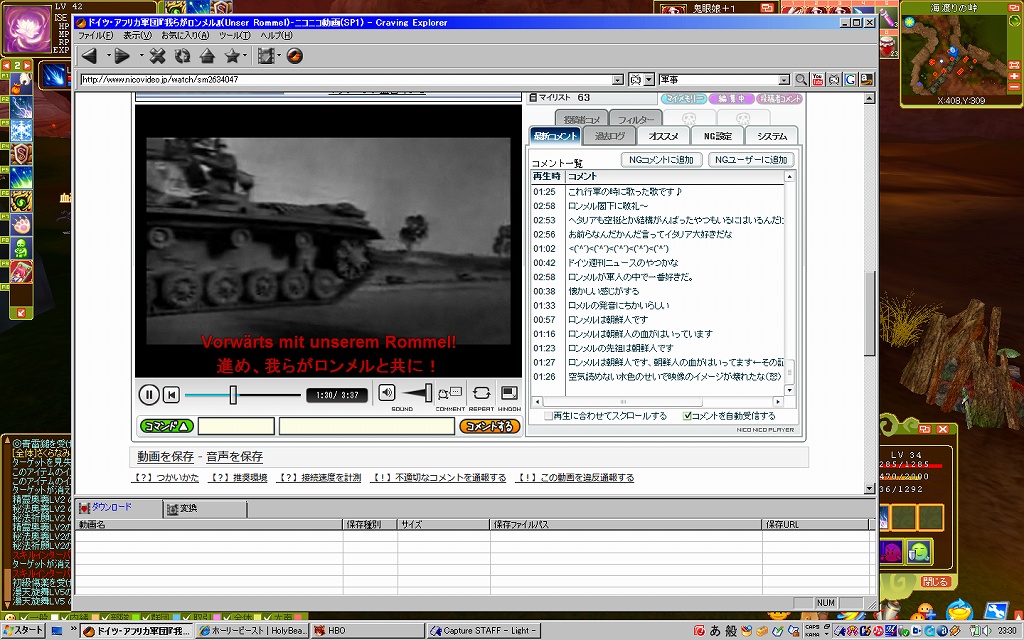The width and height of the screenshot is (1024, 640).
Task: Focus the command input field
Action: [x=236, y=426]
